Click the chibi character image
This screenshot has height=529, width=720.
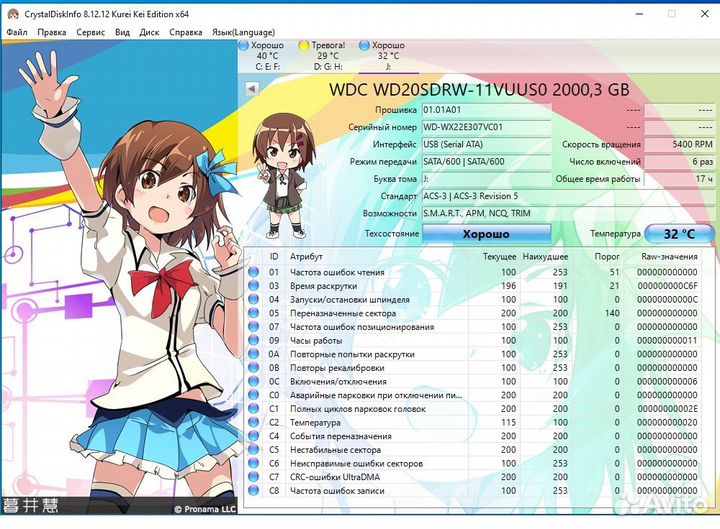pos(284,177)
